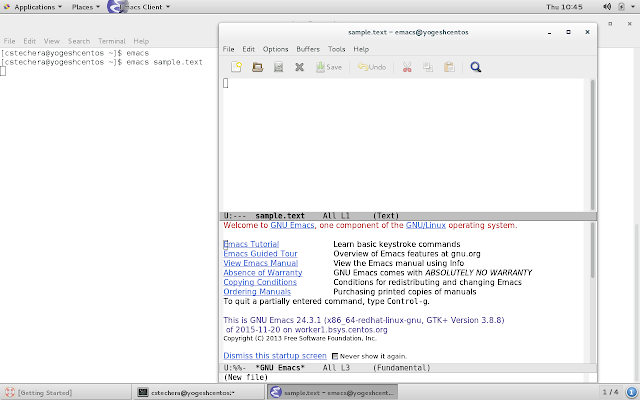Screen dimensions: 640x400
Task: Search text with the magnifier icon
Action: pyautogui.click(x=476, y=67)
